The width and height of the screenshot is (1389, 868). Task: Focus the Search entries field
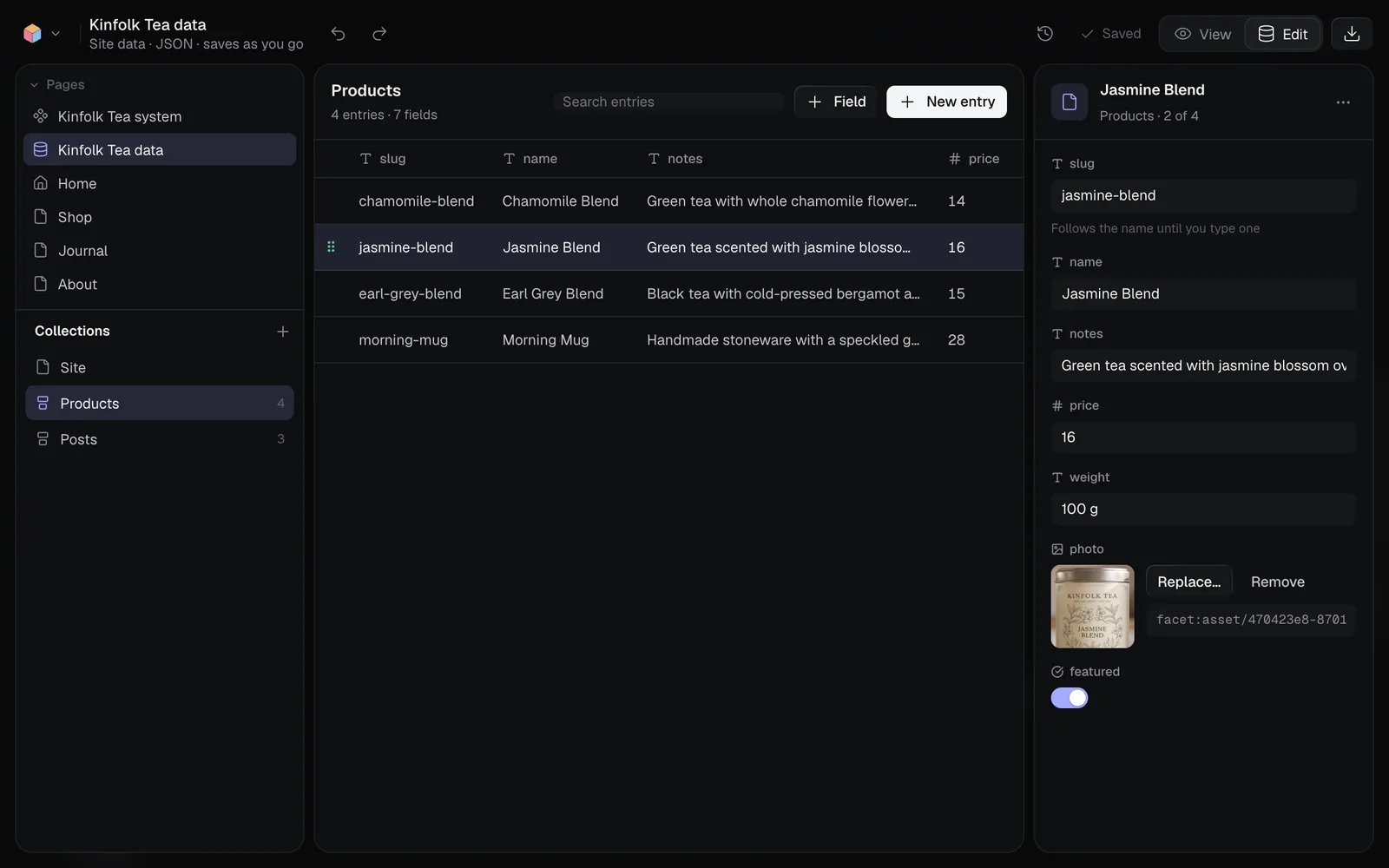pos(668,102)
